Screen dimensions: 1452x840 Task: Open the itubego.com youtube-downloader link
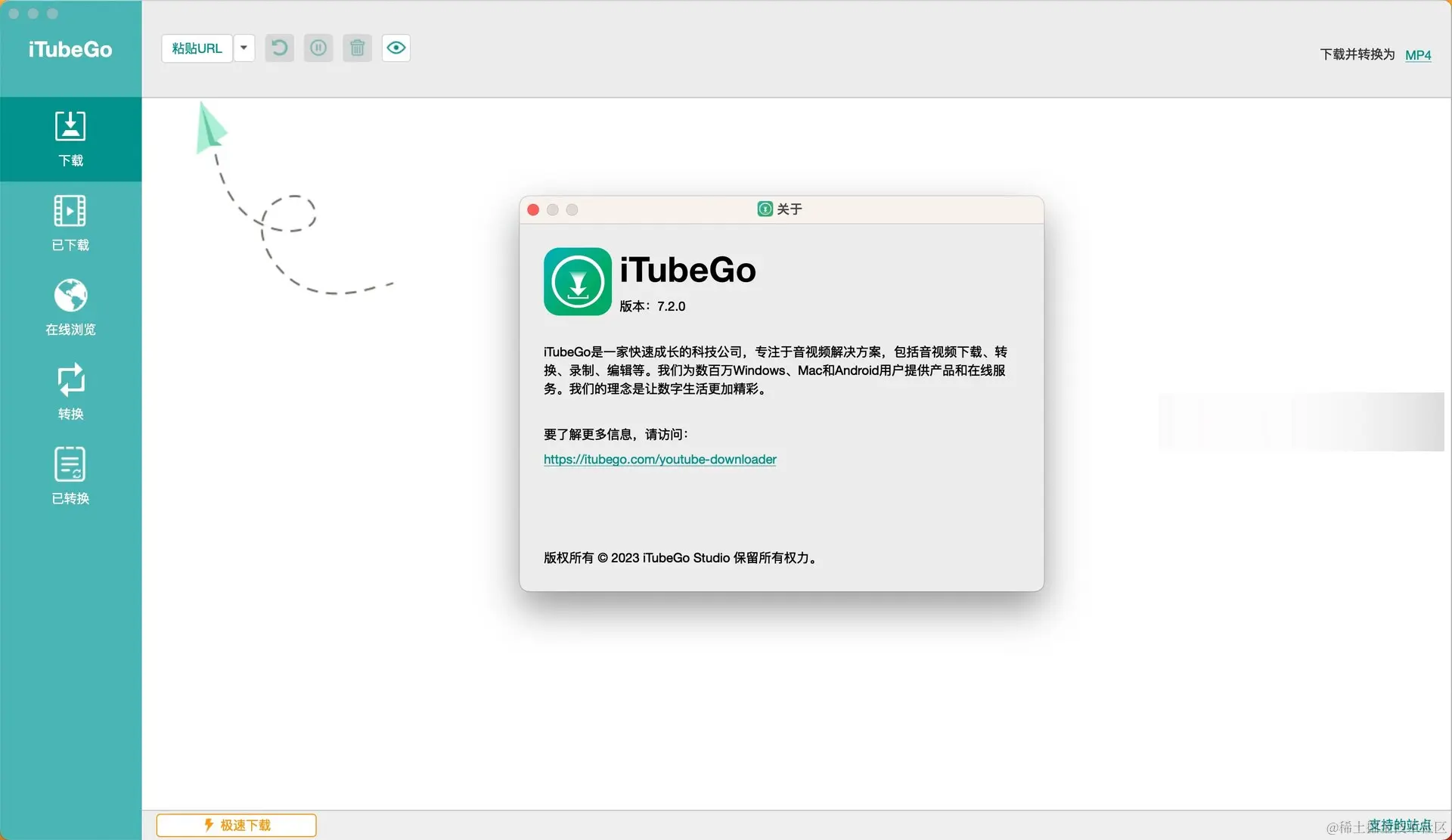659,460
